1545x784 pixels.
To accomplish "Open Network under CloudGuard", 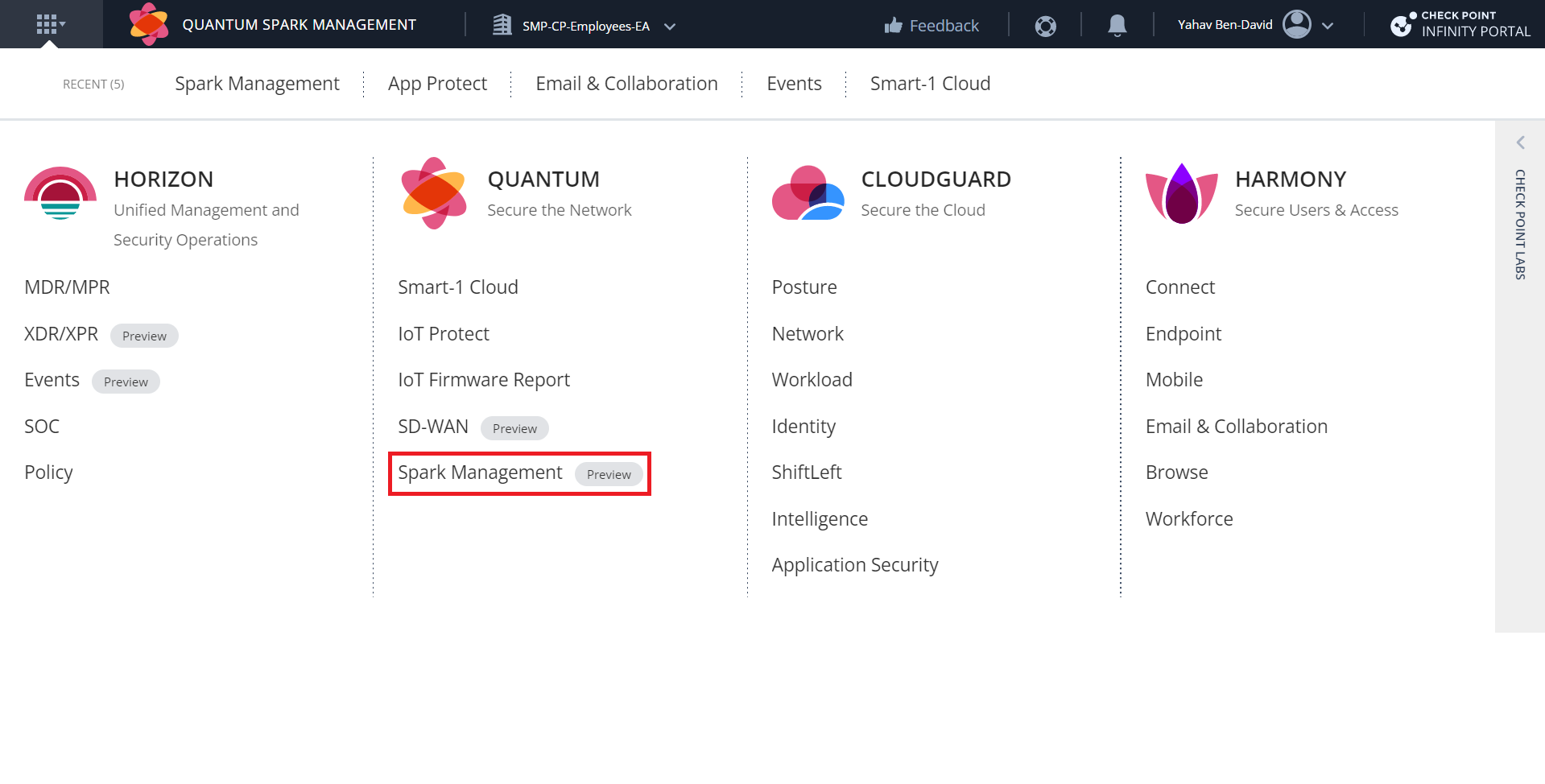I will (808, 334).
